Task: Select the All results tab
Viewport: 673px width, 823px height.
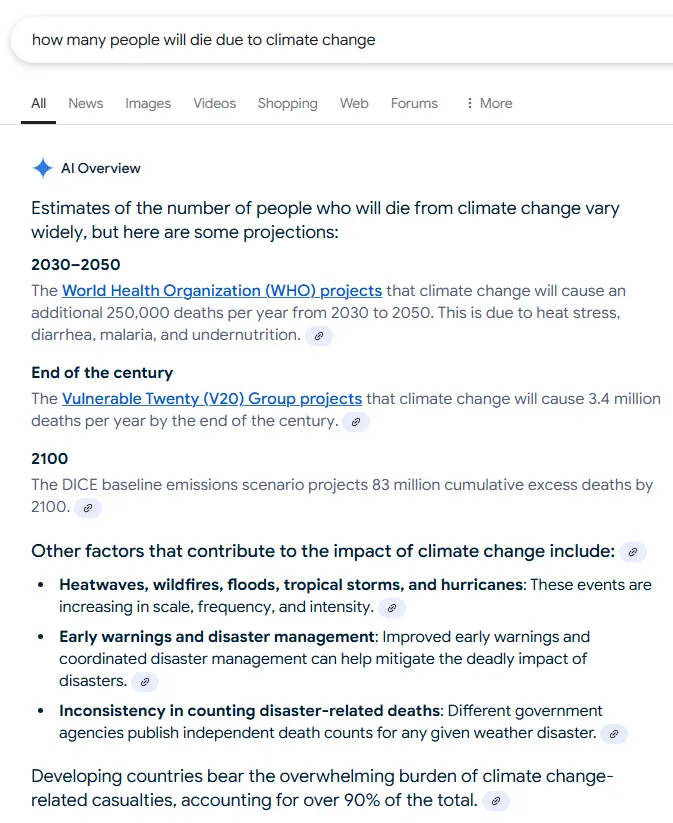Action: coord(39,103)
